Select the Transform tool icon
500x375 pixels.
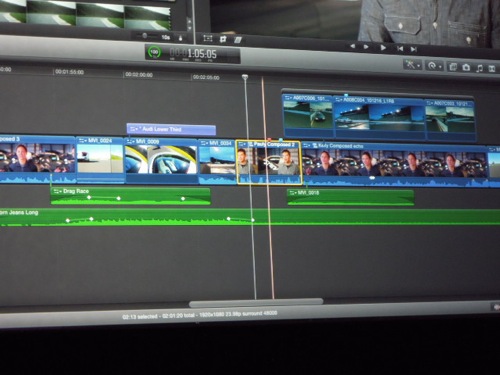coord(208,39)
